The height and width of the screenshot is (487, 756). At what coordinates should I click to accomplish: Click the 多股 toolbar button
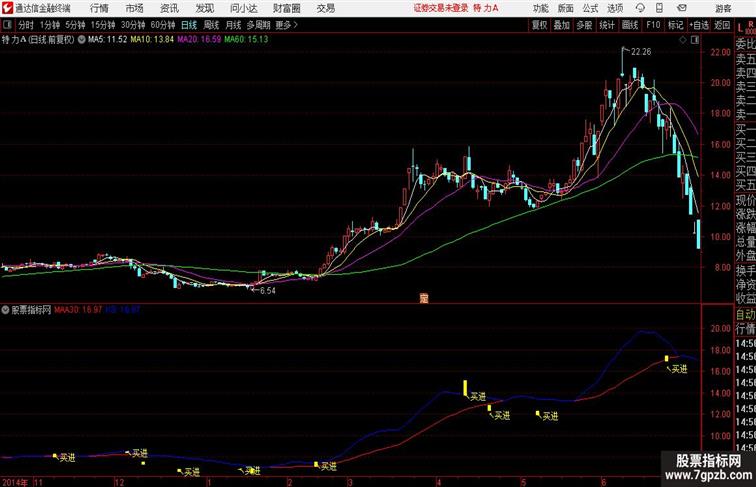coord(584,25)
